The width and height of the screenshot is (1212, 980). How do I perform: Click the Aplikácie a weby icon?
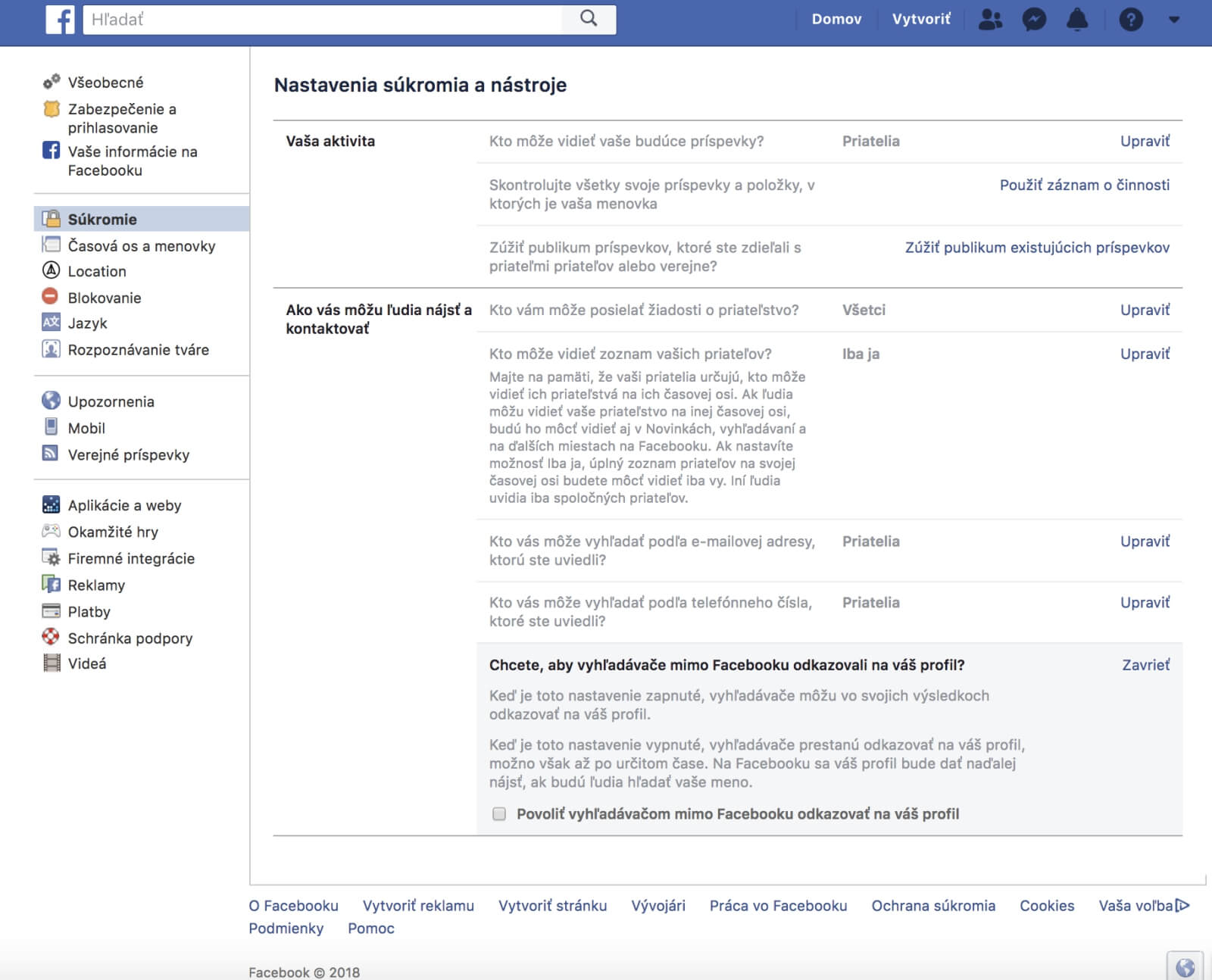[x=51, y=504]
